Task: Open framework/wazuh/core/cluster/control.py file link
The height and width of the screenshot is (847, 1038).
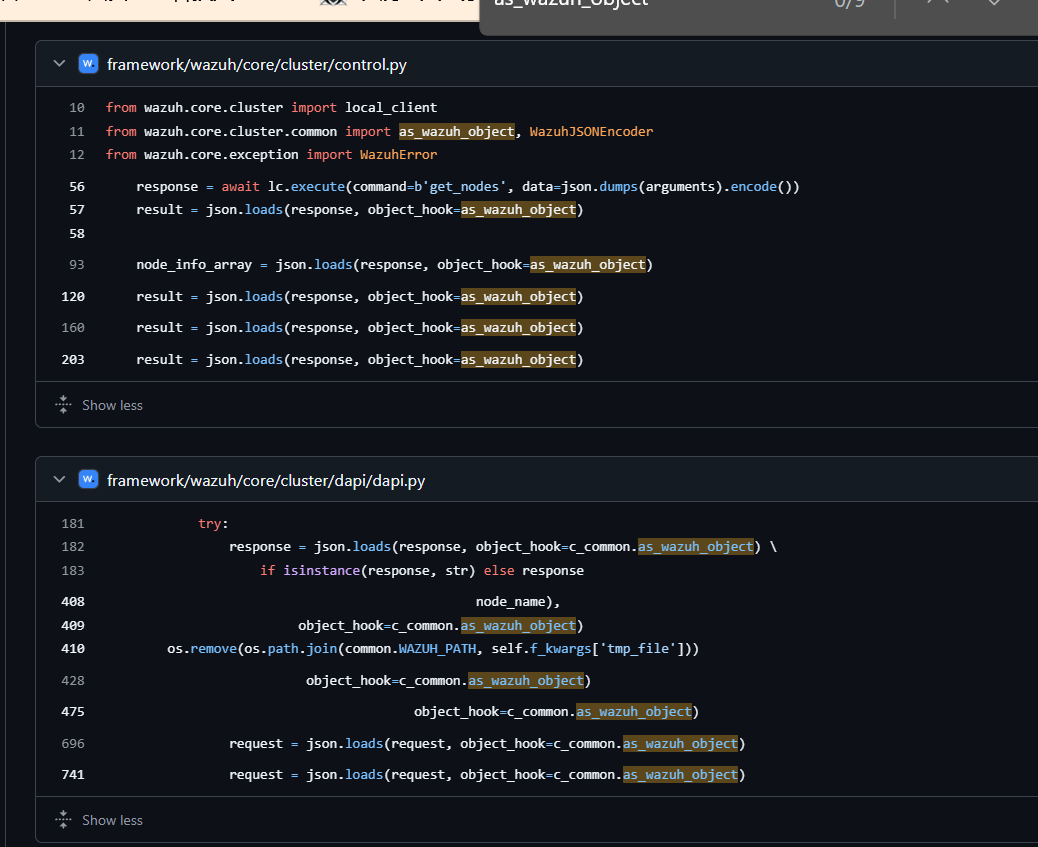Action: pos(257,64)
